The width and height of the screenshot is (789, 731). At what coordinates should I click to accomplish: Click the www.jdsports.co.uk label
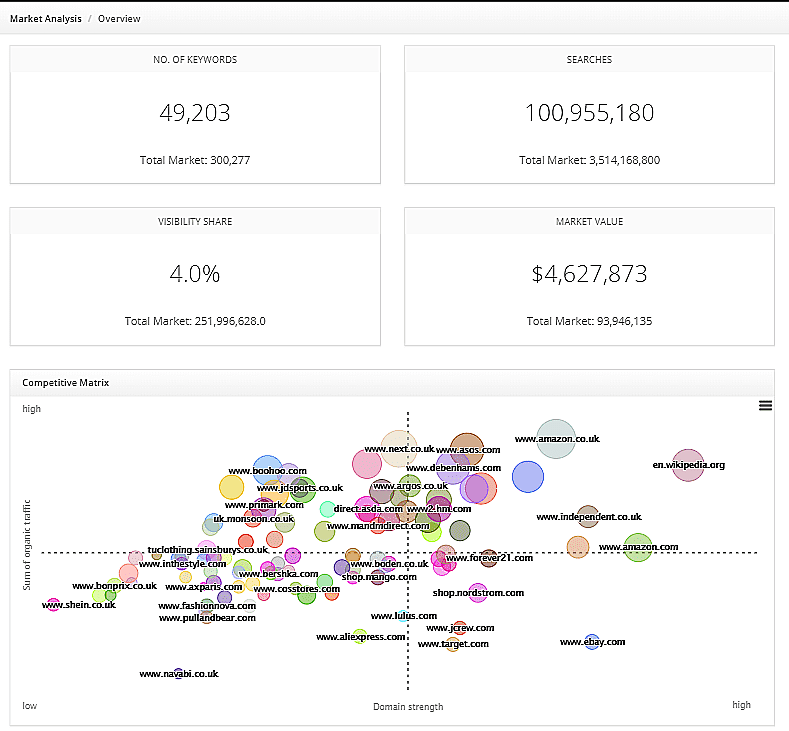tap(300, 488)
